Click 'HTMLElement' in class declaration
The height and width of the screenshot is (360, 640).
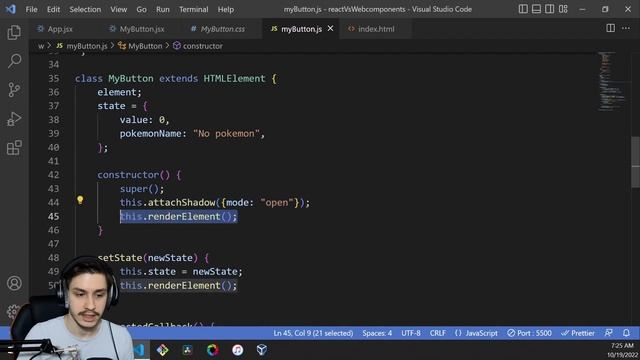(x=234, y=78)
